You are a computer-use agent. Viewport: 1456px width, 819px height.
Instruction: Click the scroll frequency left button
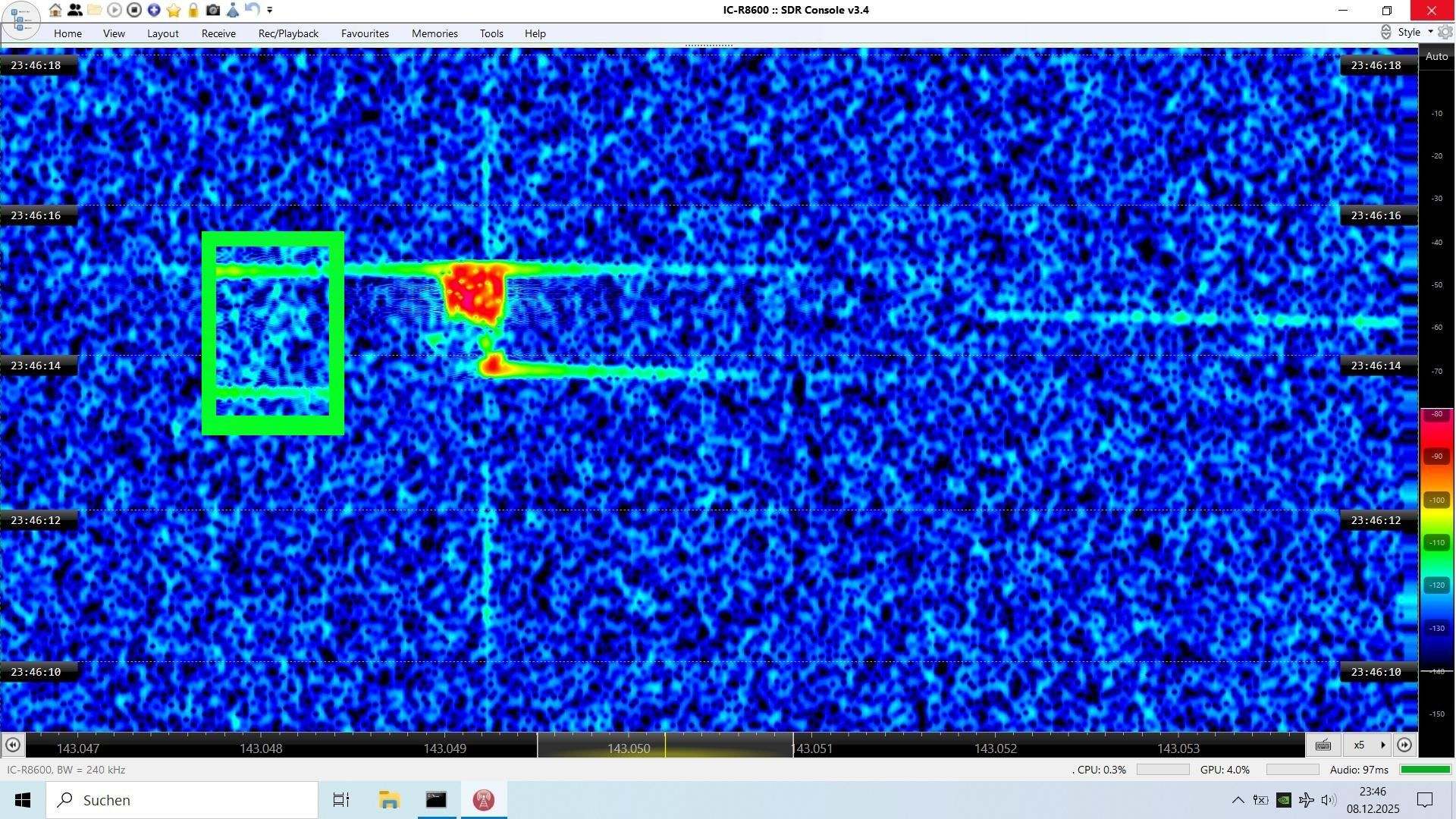[x=13, y=745]
